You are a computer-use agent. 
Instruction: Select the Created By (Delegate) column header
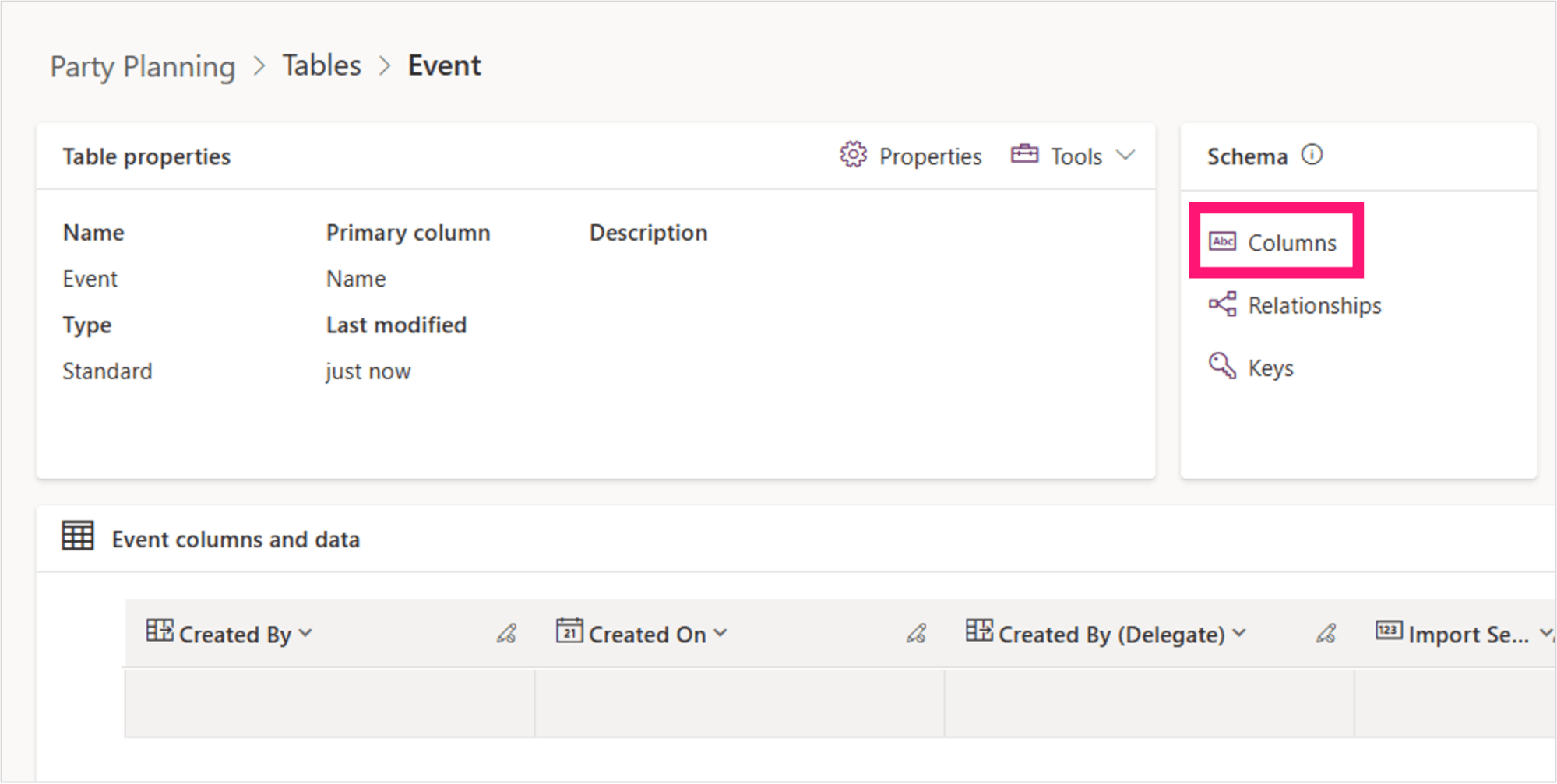(1150, 634)
